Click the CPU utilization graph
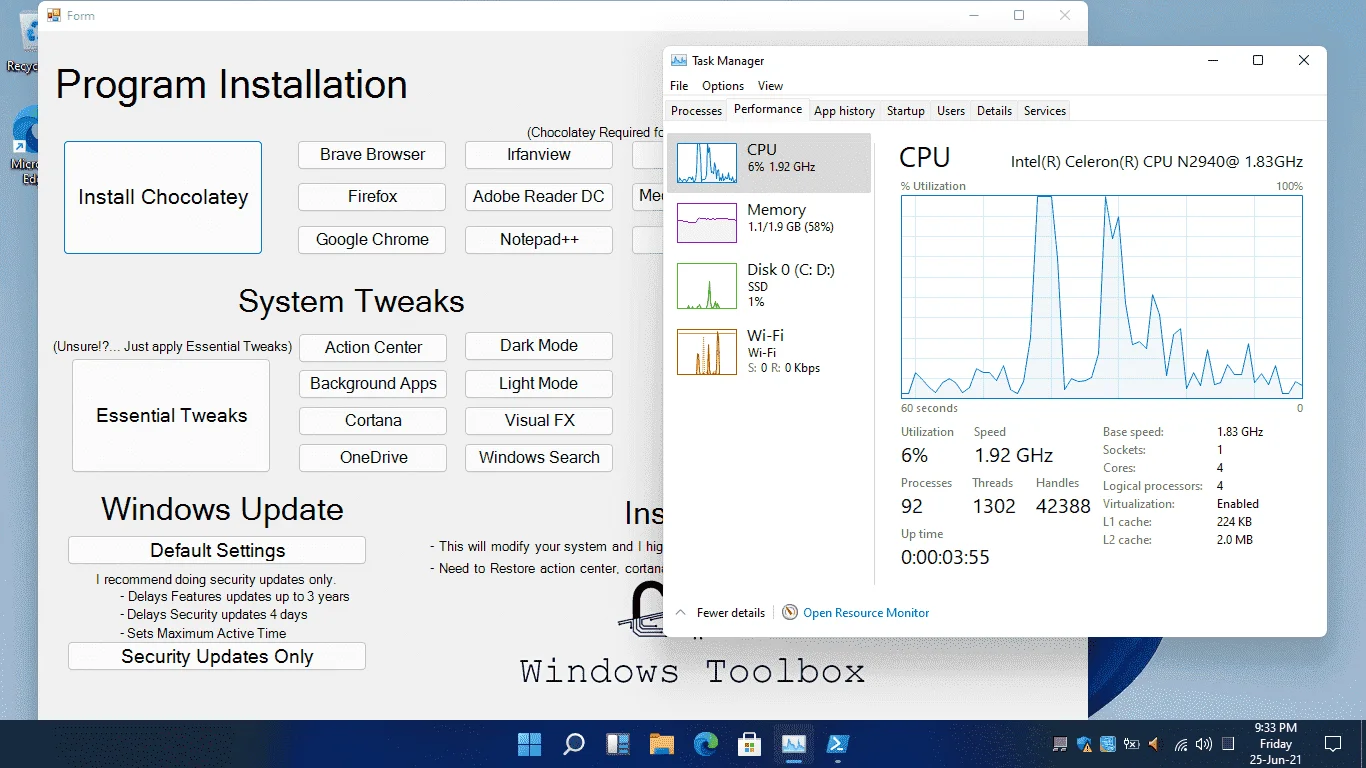 (1102, 296)
